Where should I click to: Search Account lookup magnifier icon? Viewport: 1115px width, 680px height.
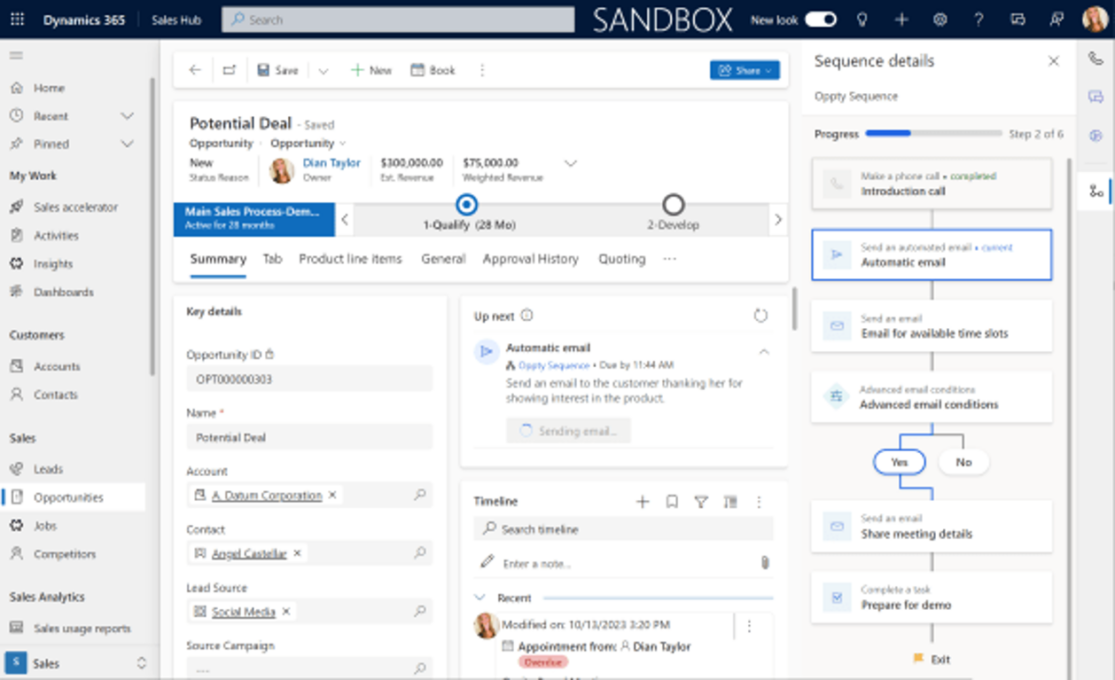pos(420,494)
